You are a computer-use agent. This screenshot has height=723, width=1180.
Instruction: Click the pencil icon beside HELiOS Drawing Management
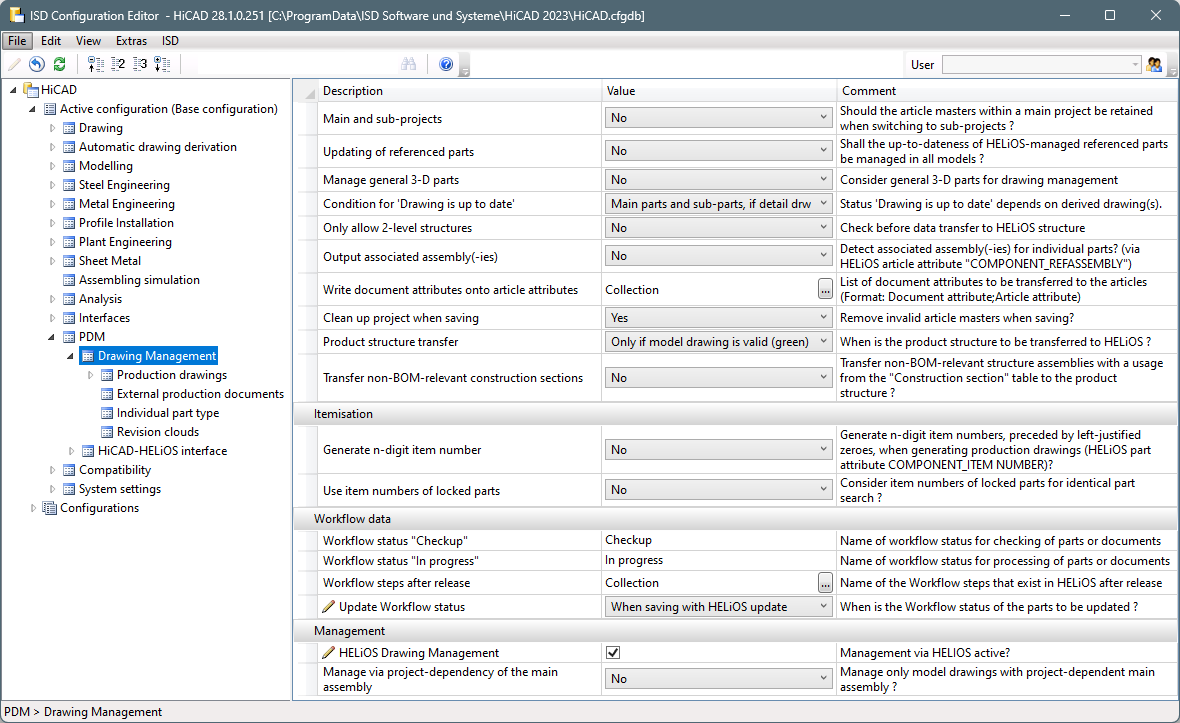tap(328, 652)
